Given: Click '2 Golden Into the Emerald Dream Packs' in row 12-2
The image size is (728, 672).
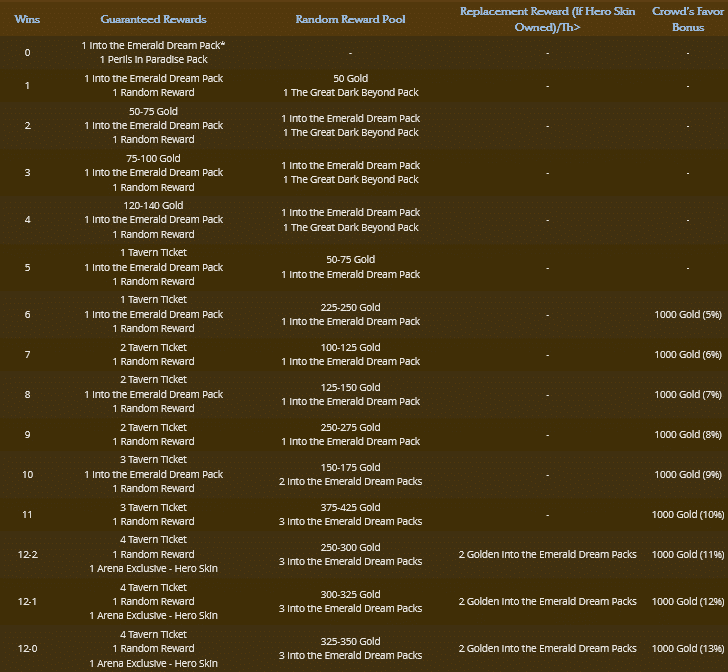Looking at the screenshot, I should [547, 555].
